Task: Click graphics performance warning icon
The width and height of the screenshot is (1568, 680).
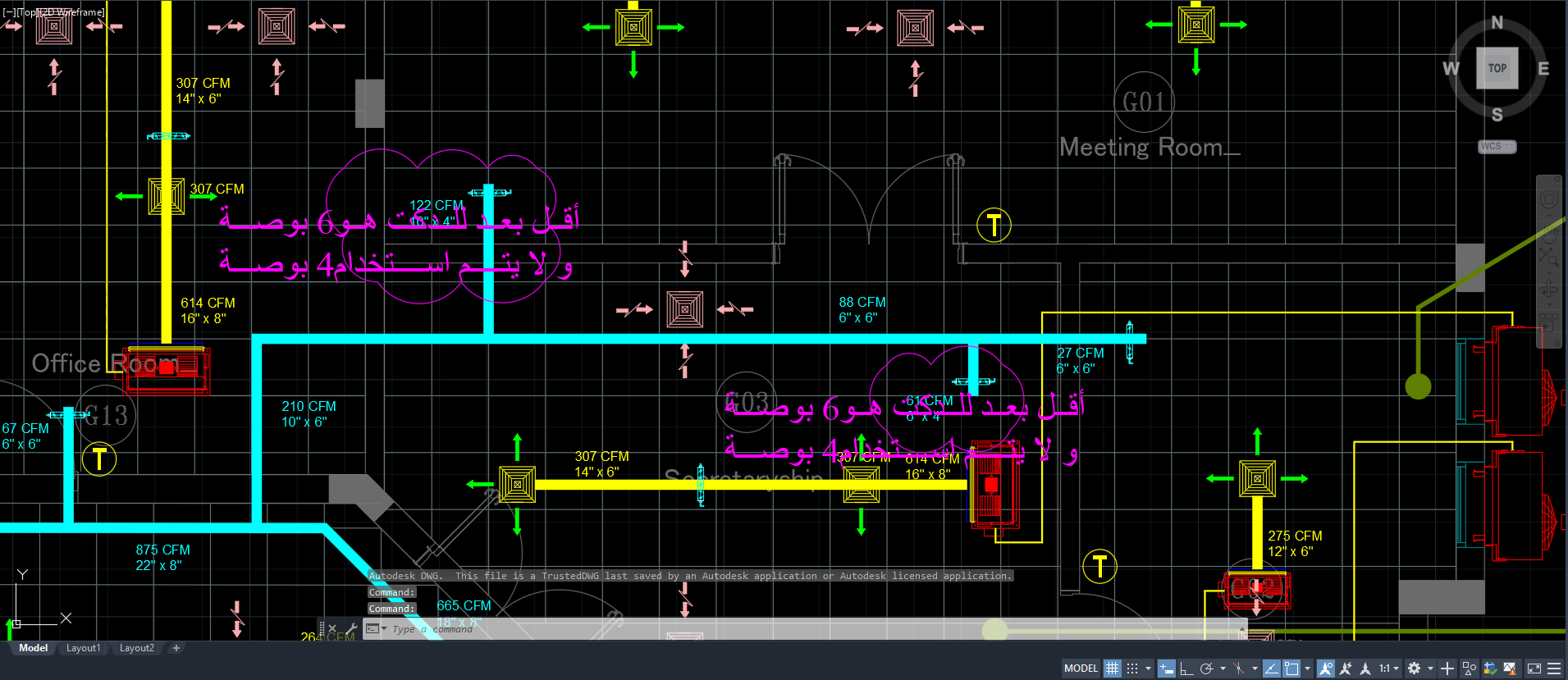Action: [x=1510, y=669]
